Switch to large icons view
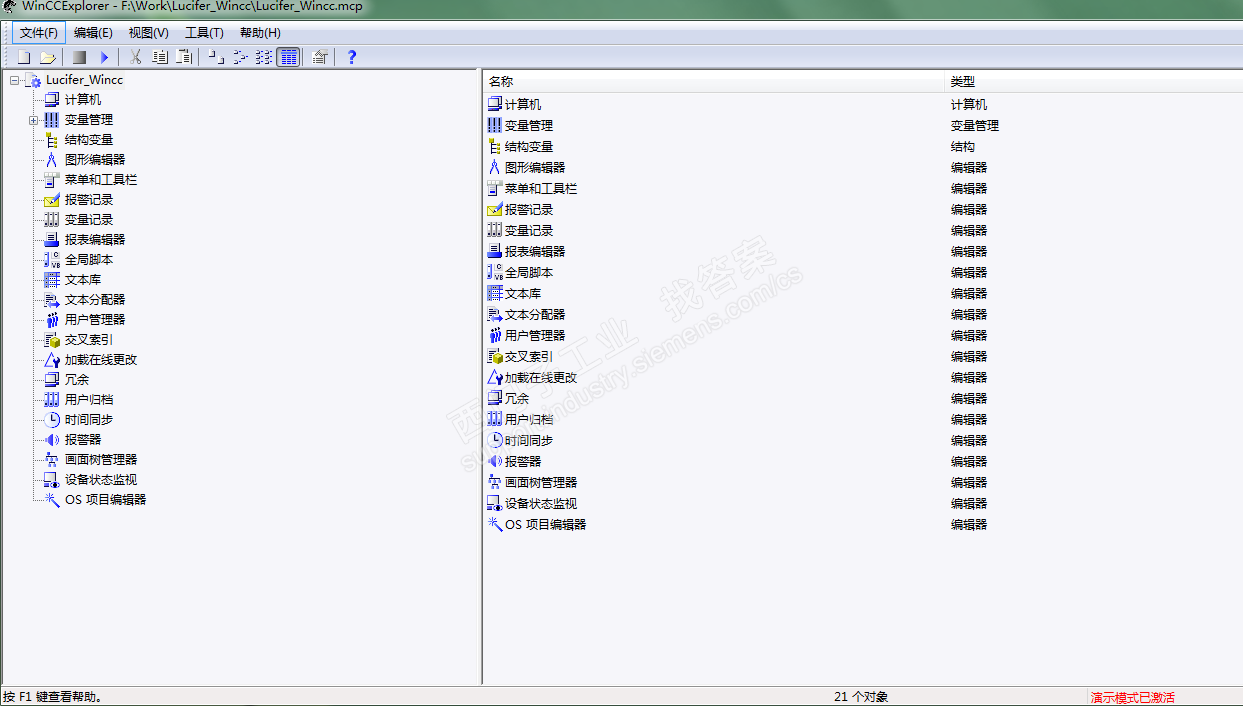This screenshot has width=1243, height=706. (x=216, y=57)
